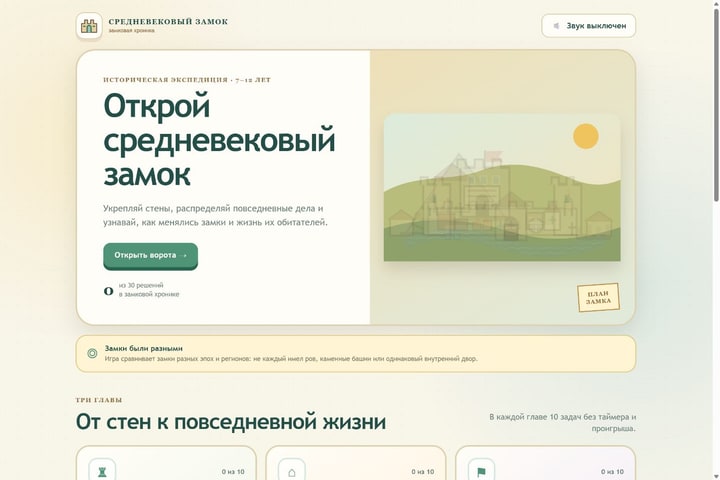The height and width of the screenshot is (480, 720).
Task: Click the yellow sun in the illustration
Action: pos(585,136)
